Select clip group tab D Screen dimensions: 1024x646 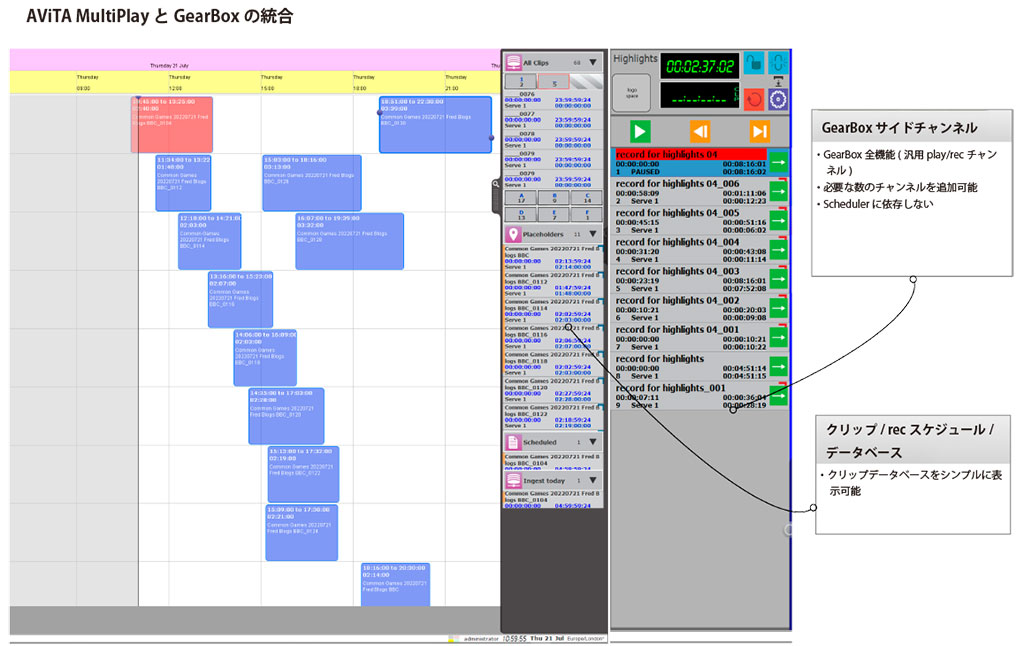pyautogui.click(x=520, y=215)
